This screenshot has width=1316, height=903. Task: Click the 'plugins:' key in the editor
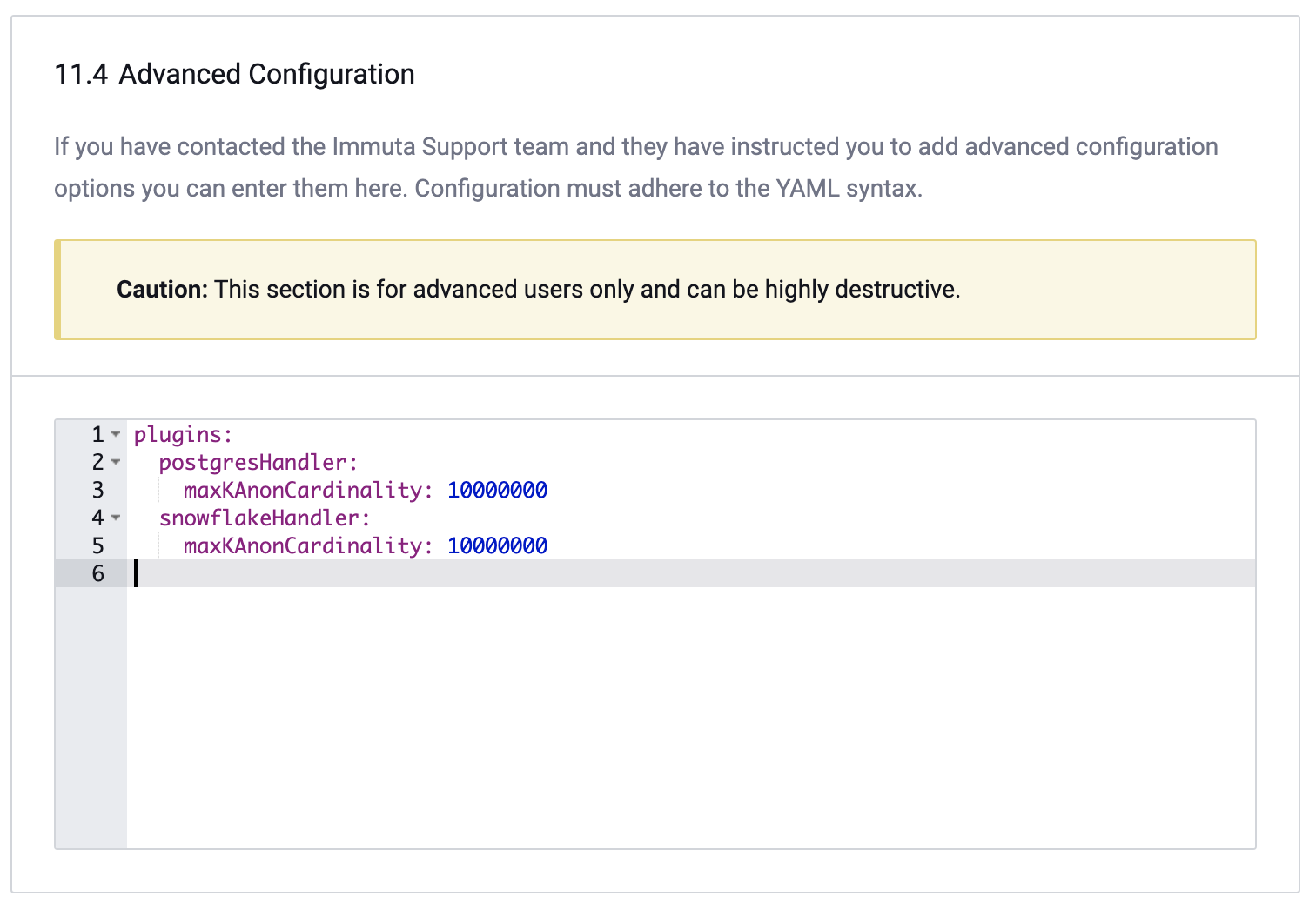click(184, 434)
